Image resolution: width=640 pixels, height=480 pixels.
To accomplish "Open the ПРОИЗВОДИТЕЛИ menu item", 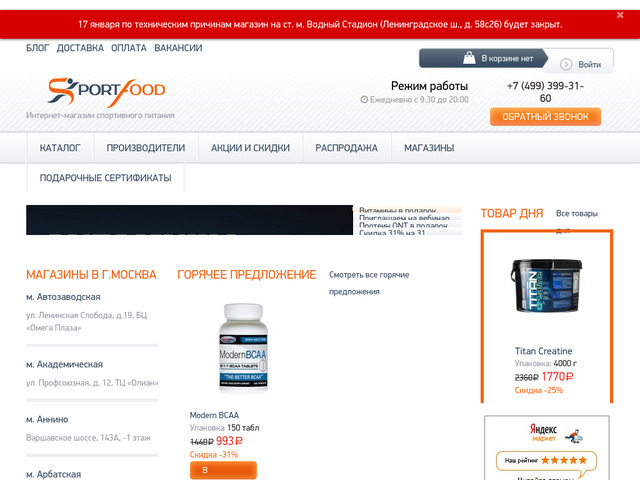I will click(x=146, y=148).
